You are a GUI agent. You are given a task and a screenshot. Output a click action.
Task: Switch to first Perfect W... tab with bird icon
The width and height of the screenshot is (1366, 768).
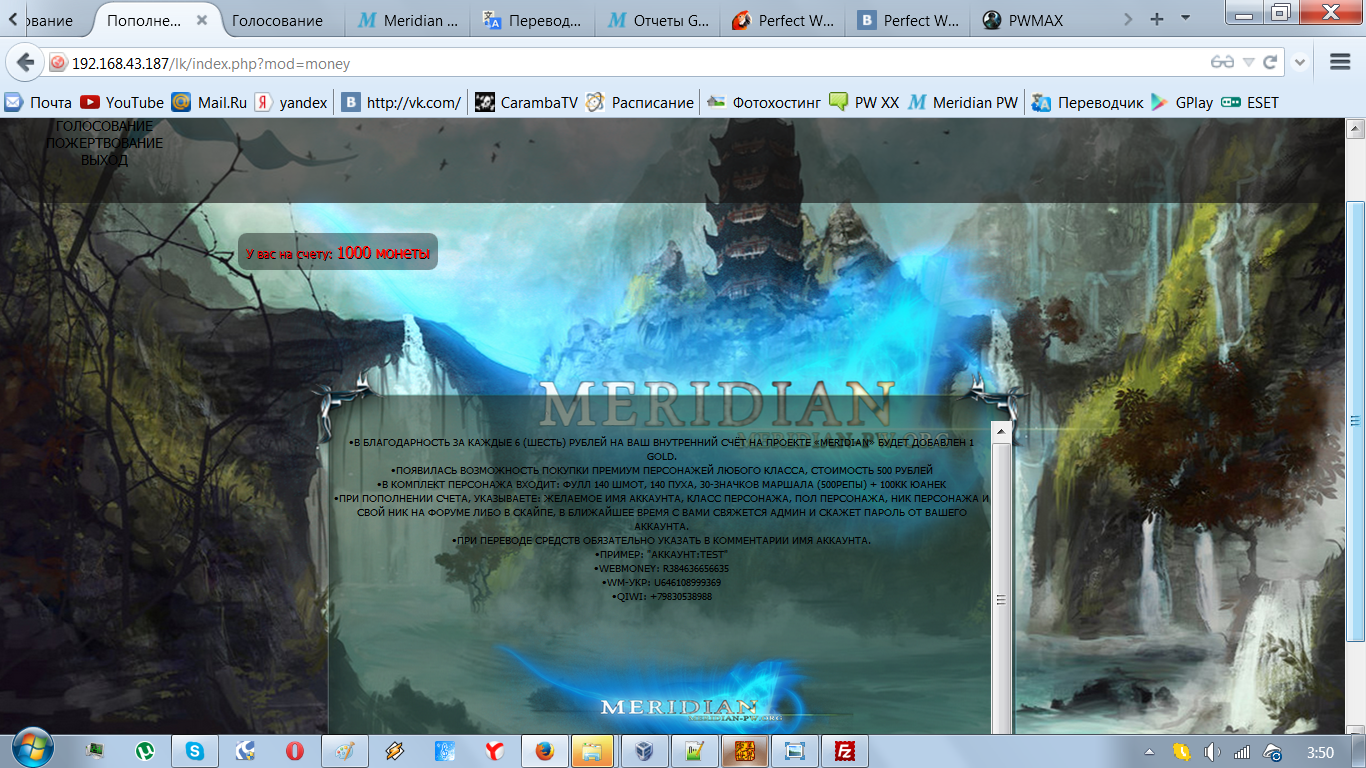click(783, 20)
